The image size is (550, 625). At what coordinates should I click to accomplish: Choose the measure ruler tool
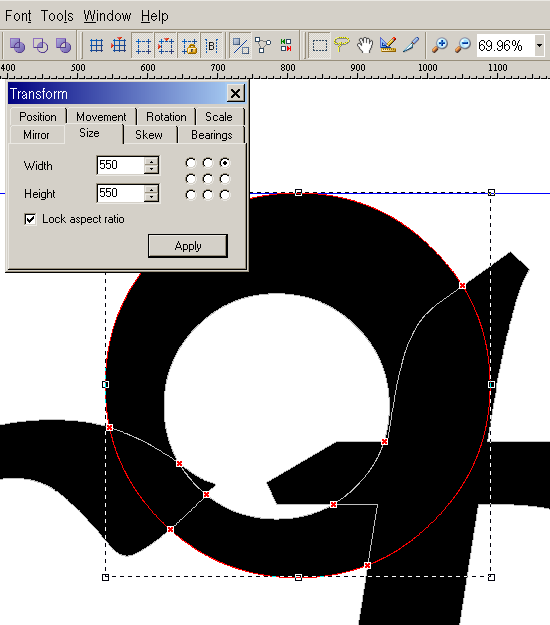388,45
